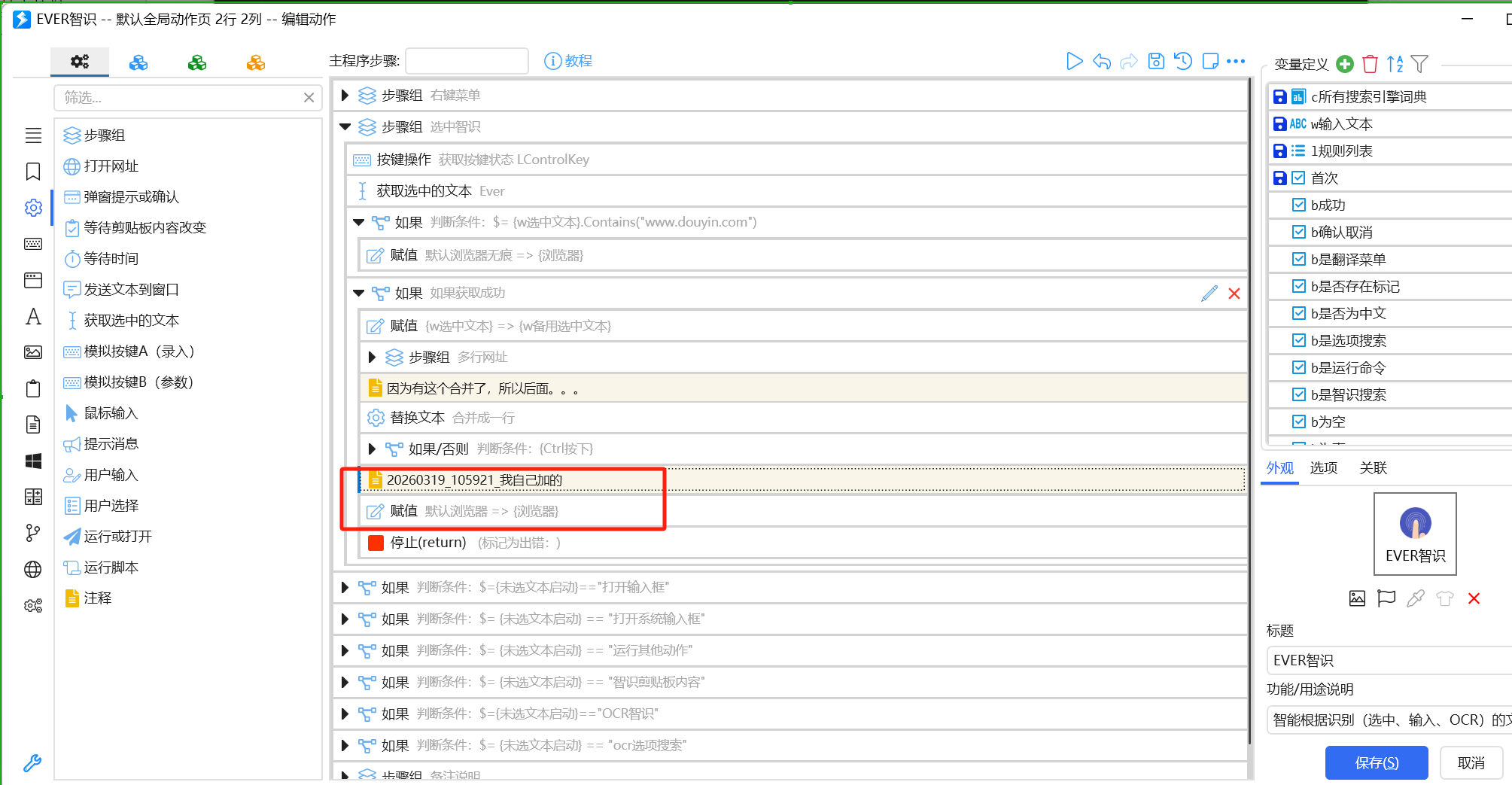Open the 教程 tutorial link
The image size is (1512, 785).
569,61
